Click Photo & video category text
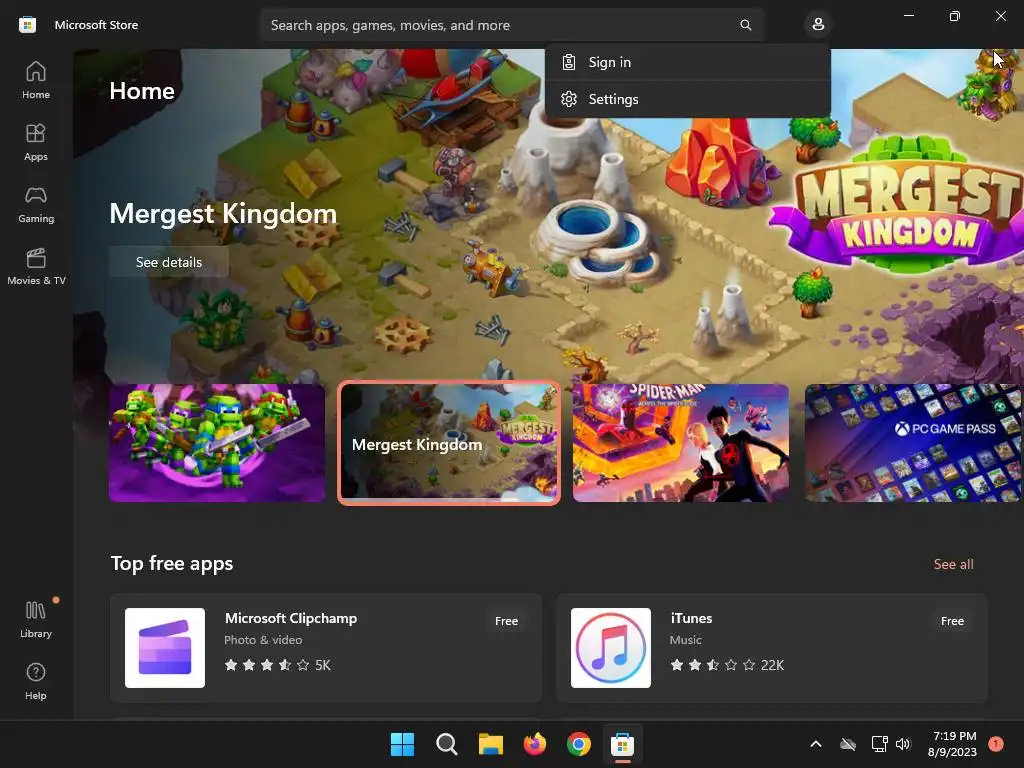Screen dimensions: 1024x768 tap(263, 640)
